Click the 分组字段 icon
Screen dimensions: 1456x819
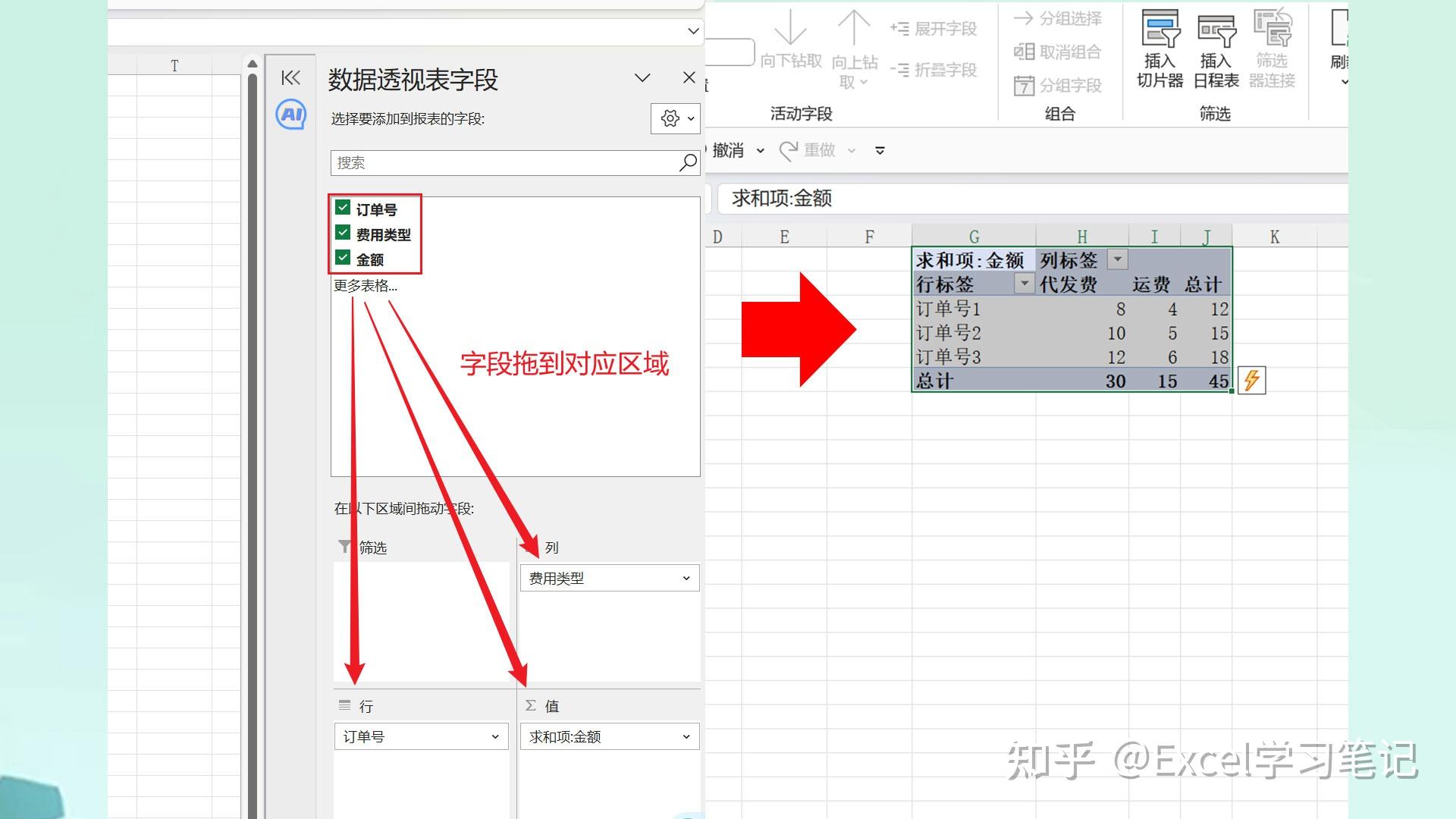tap(1059, 85)
